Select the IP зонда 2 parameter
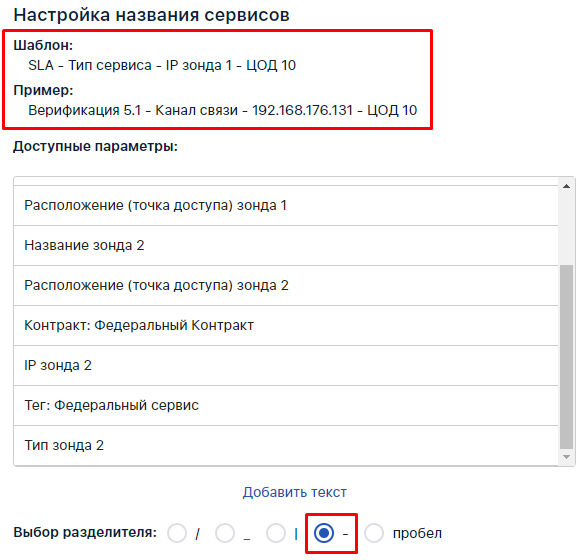The height and width of the screenshot is (560, 582). [x=286, y=366]
